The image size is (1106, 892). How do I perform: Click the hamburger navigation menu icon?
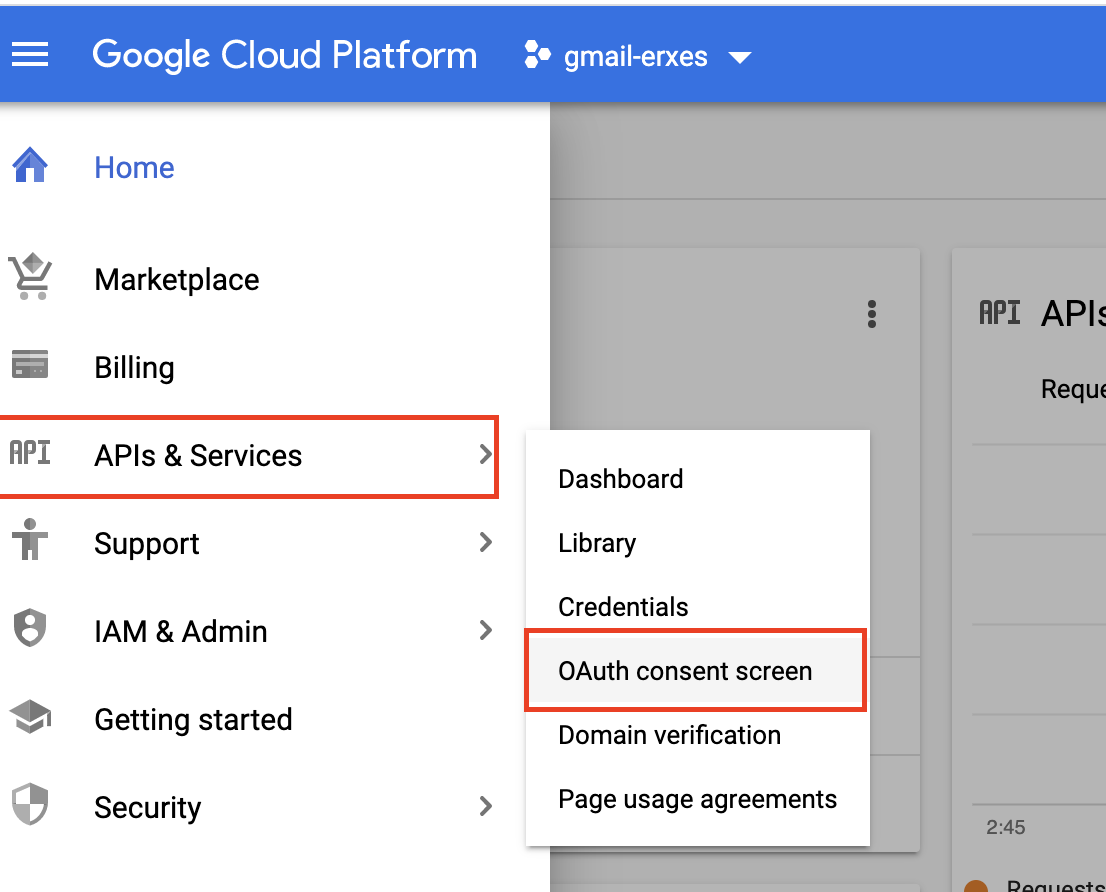[x=30, y=55]
